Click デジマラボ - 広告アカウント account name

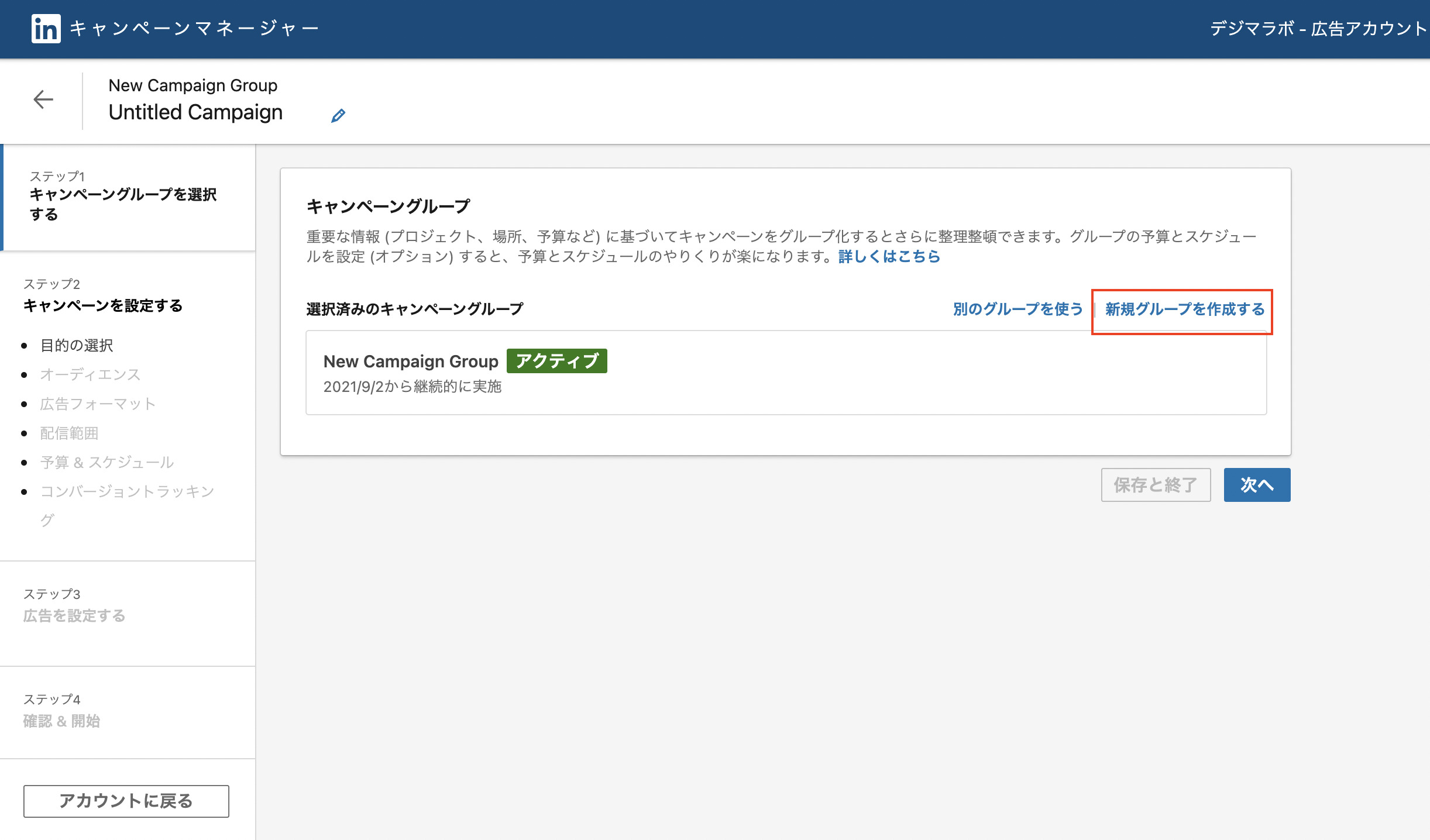point(1318,29)
